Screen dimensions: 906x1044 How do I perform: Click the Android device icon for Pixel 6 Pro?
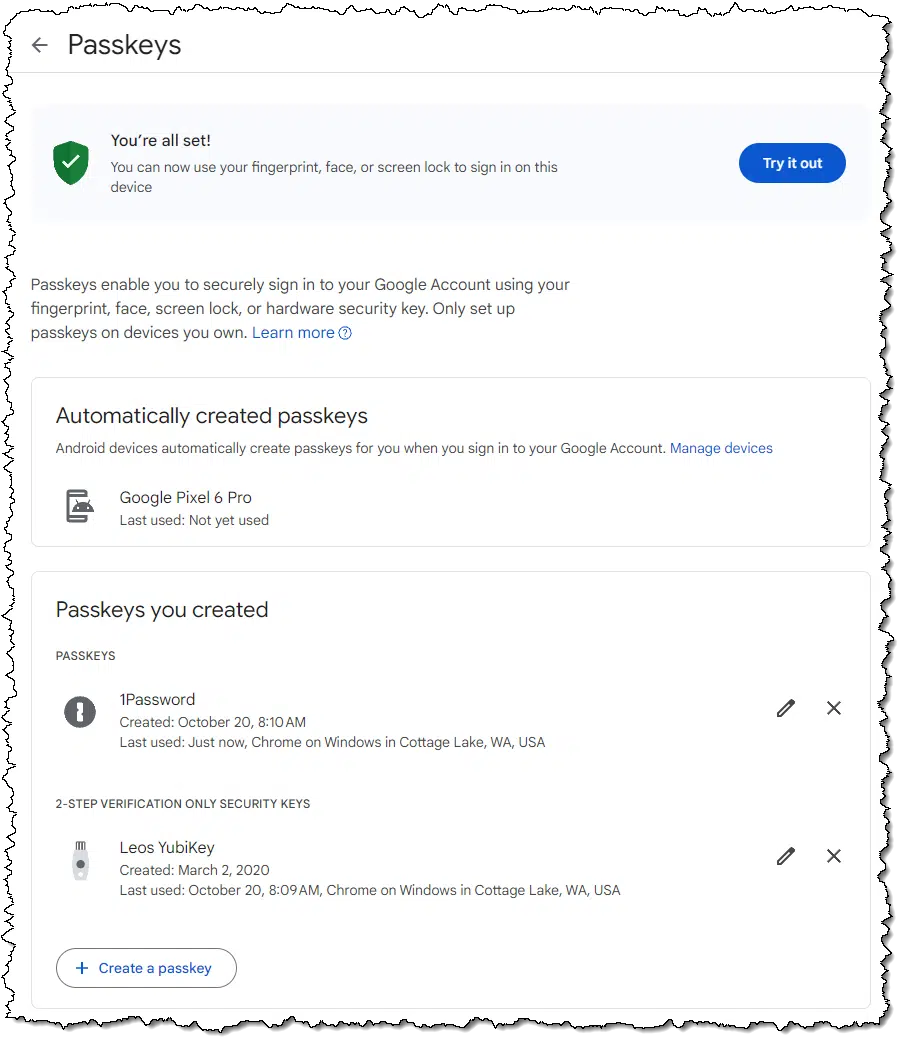click(80, 506)
